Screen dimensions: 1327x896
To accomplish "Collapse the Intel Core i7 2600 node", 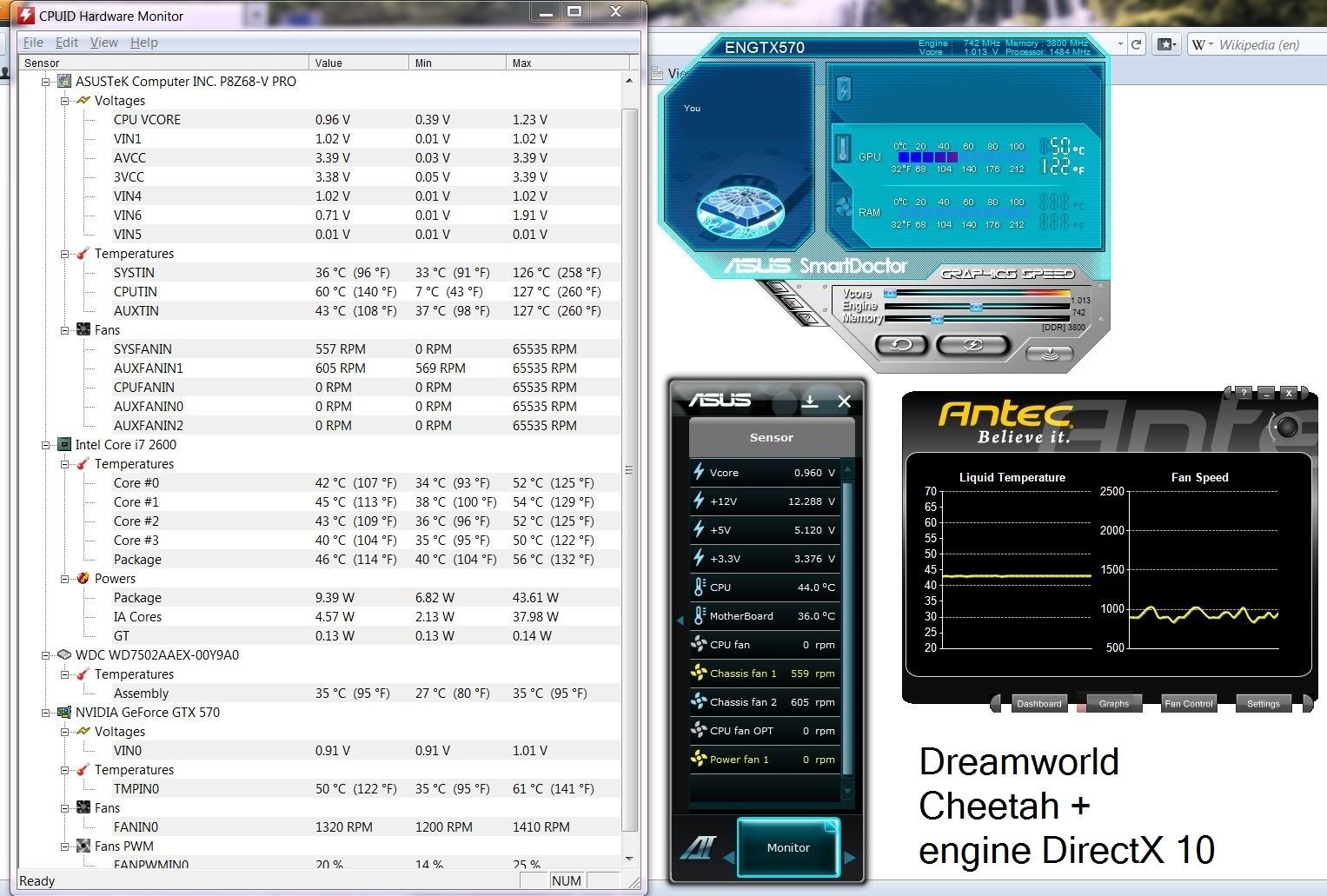I will point(45,445).
